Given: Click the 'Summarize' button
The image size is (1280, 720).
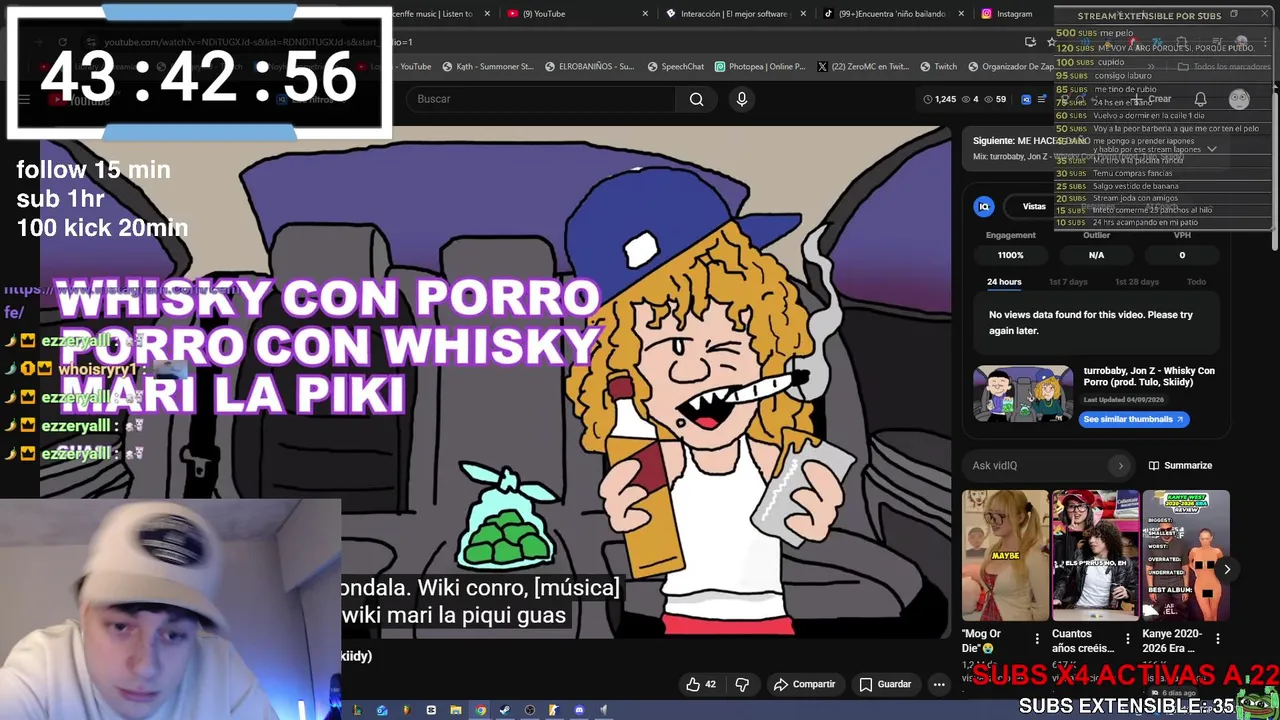Looking at the screenshot, I should 1180,465.
